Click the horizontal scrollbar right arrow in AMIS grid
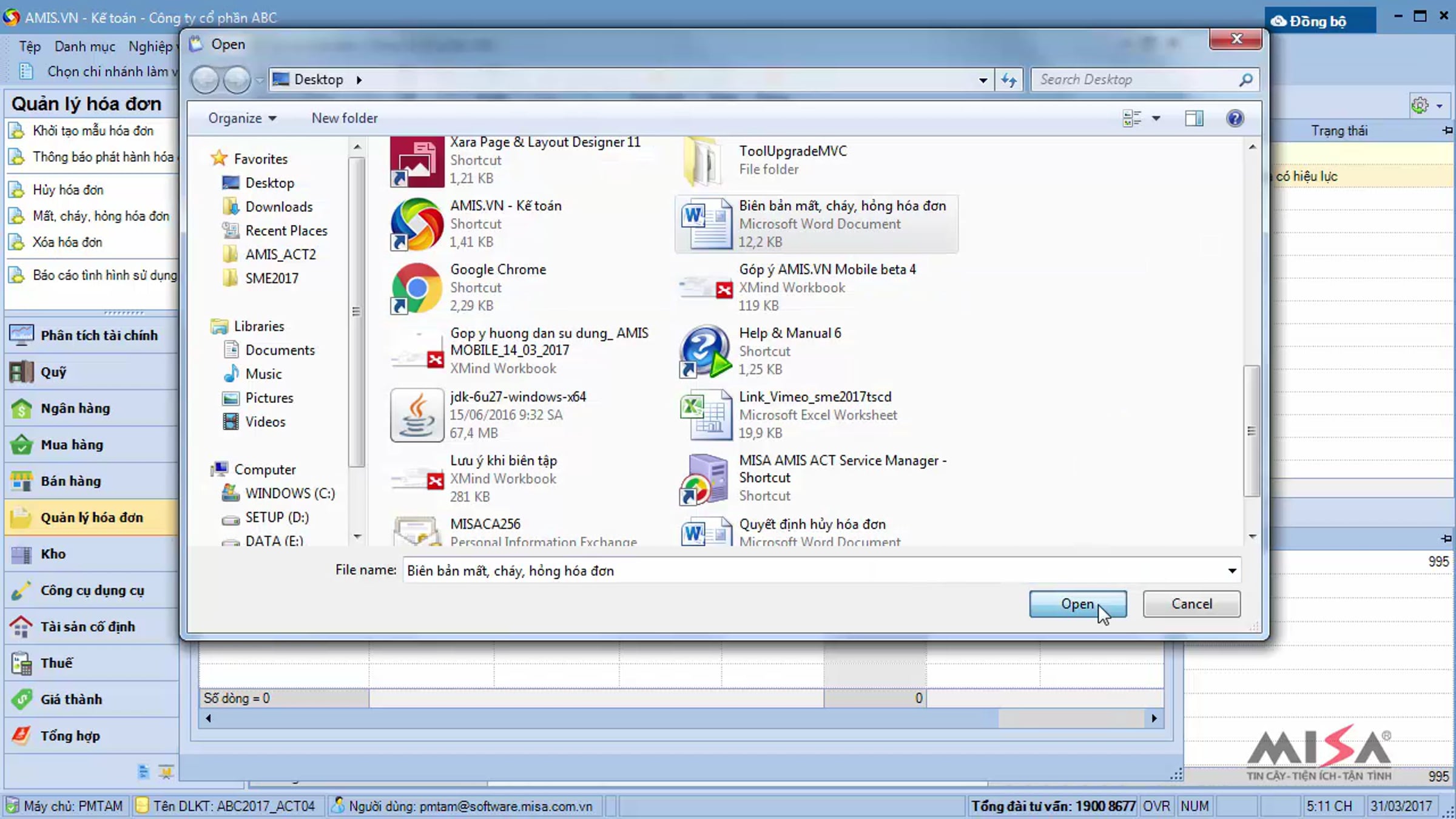This screenshot has height=819, width=1456. pyautogui.click(x=1154, y=719)
